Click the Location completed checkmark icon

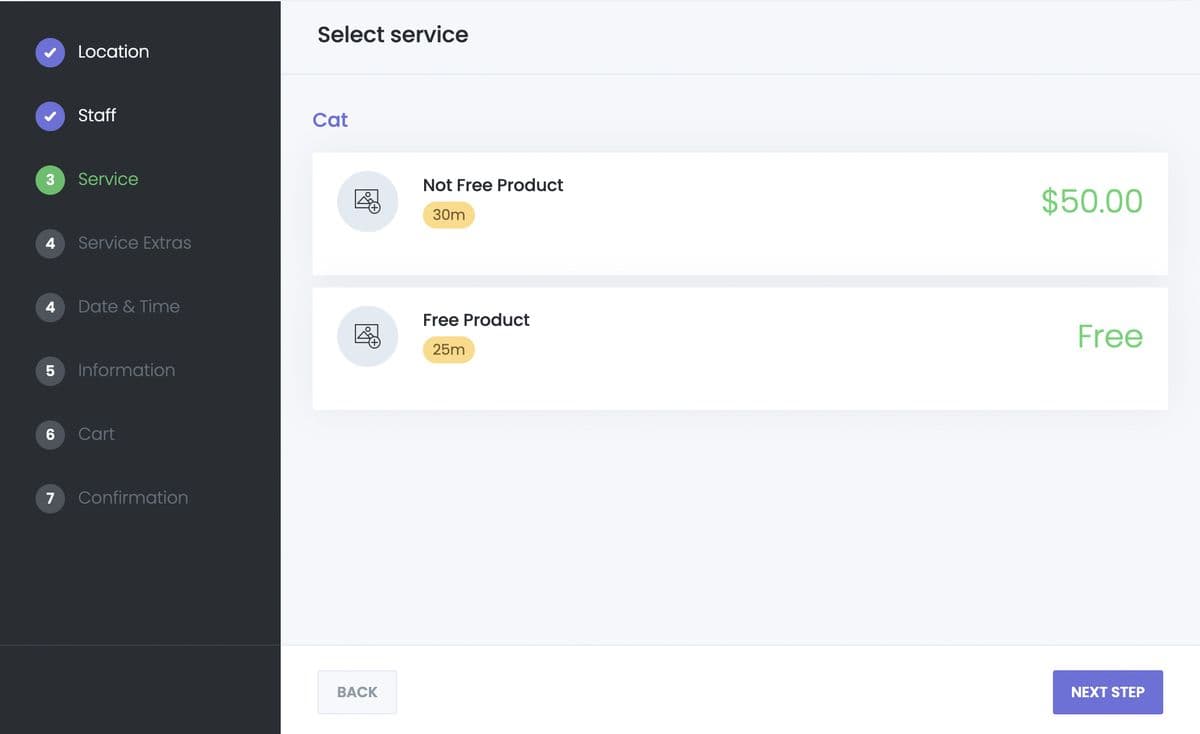(x=50, y=52)
